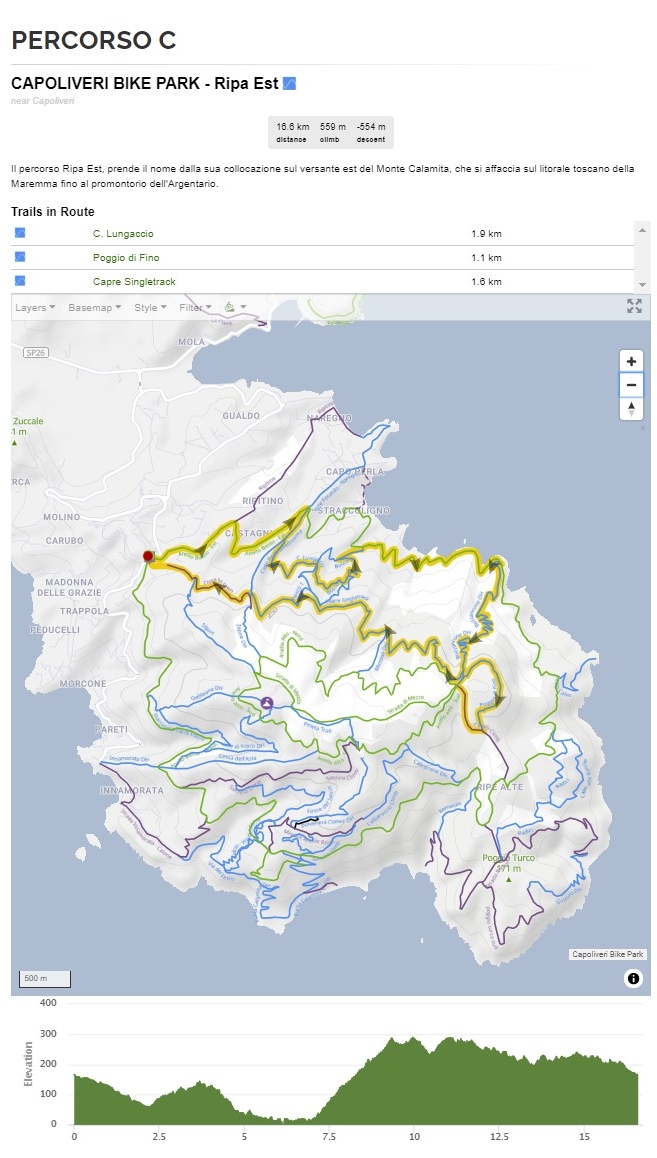Click the Poggio Turco peak triangle marker
The width and height of the screenshot is (657, 1158).
coord(508,880)
